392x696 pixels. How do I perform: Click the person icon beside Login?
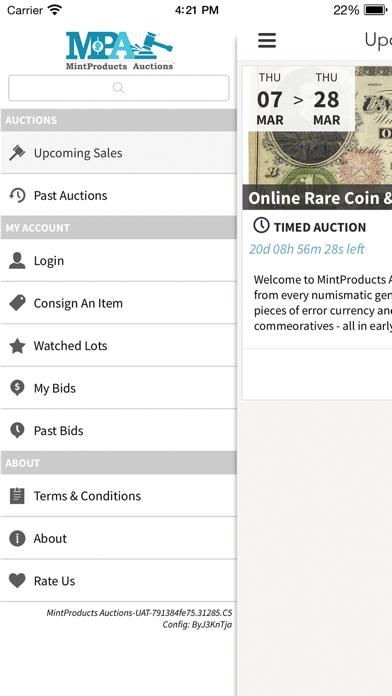point(17,261)
